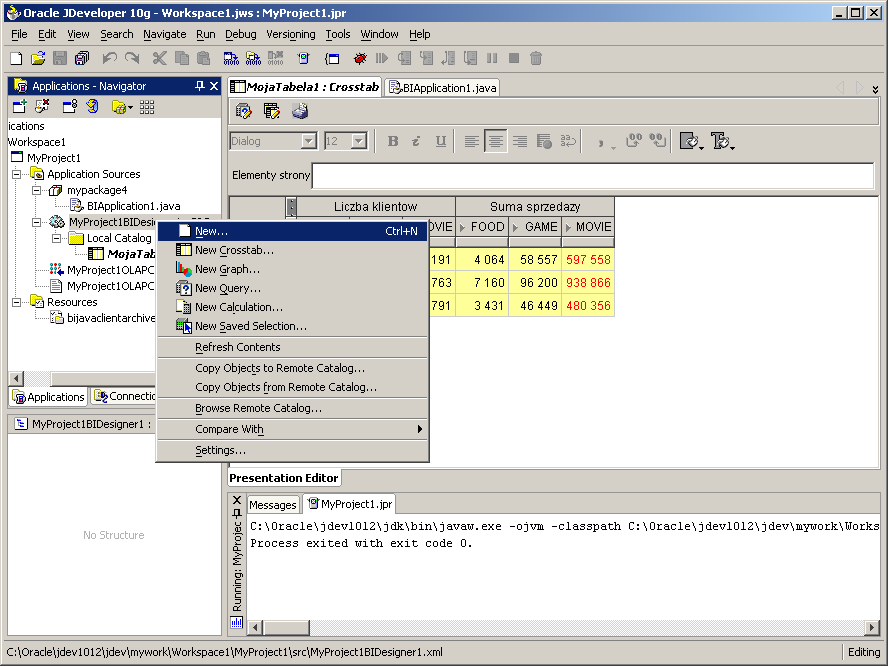Click New Saved Selection entry
This screenshot has width=888, height=666.
[x=292, y=326]
